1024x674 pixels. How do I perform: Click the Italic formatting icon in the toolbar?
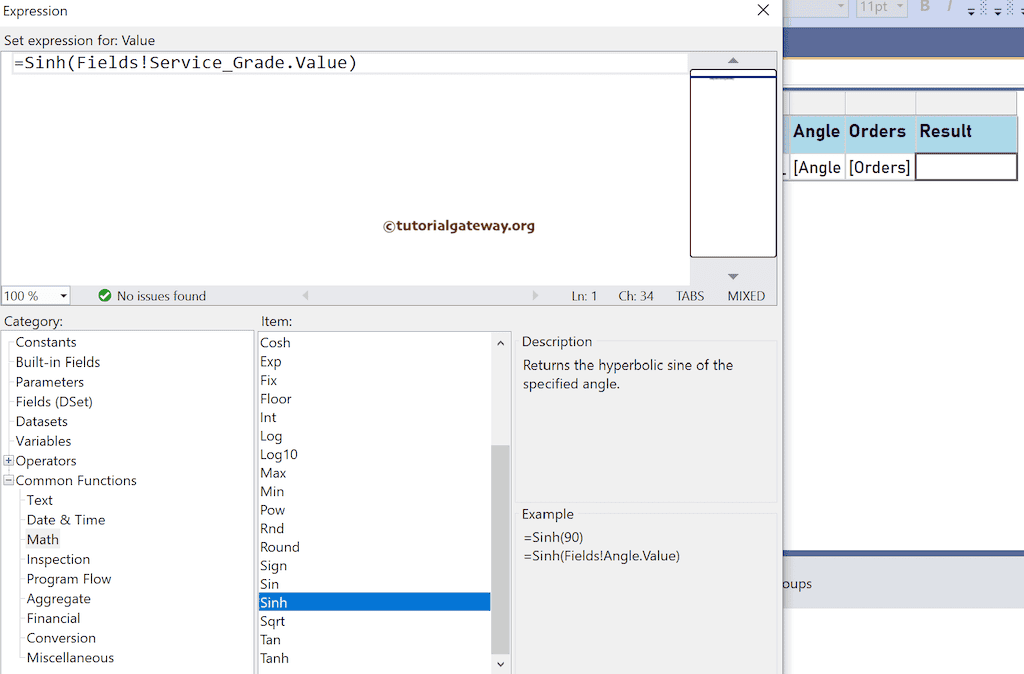(950, 7)
